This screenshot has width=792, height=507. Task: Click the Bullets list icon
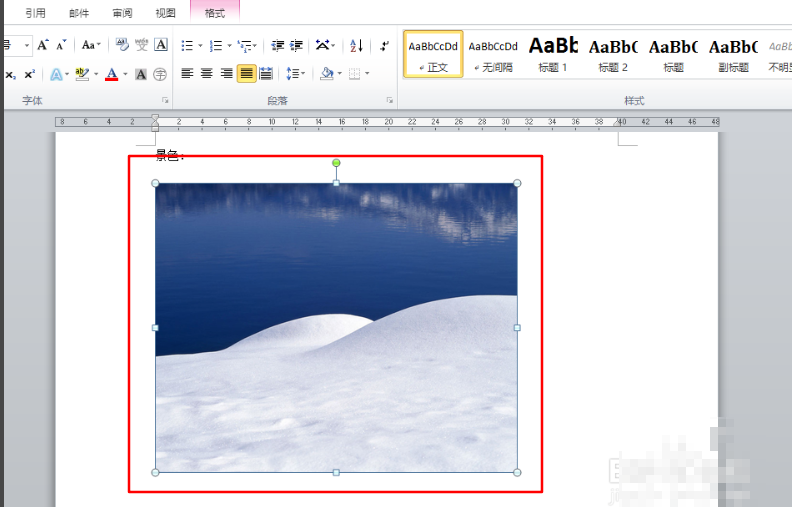(x=187, y=45)
